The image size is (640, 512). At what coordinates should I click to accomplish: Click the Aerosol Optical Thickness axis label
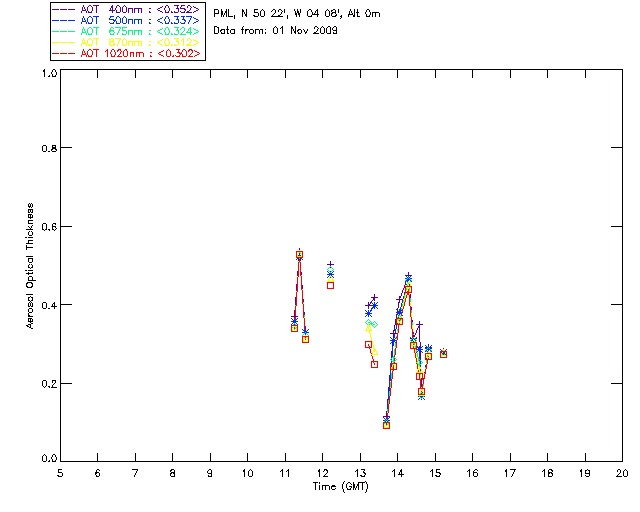30,266
